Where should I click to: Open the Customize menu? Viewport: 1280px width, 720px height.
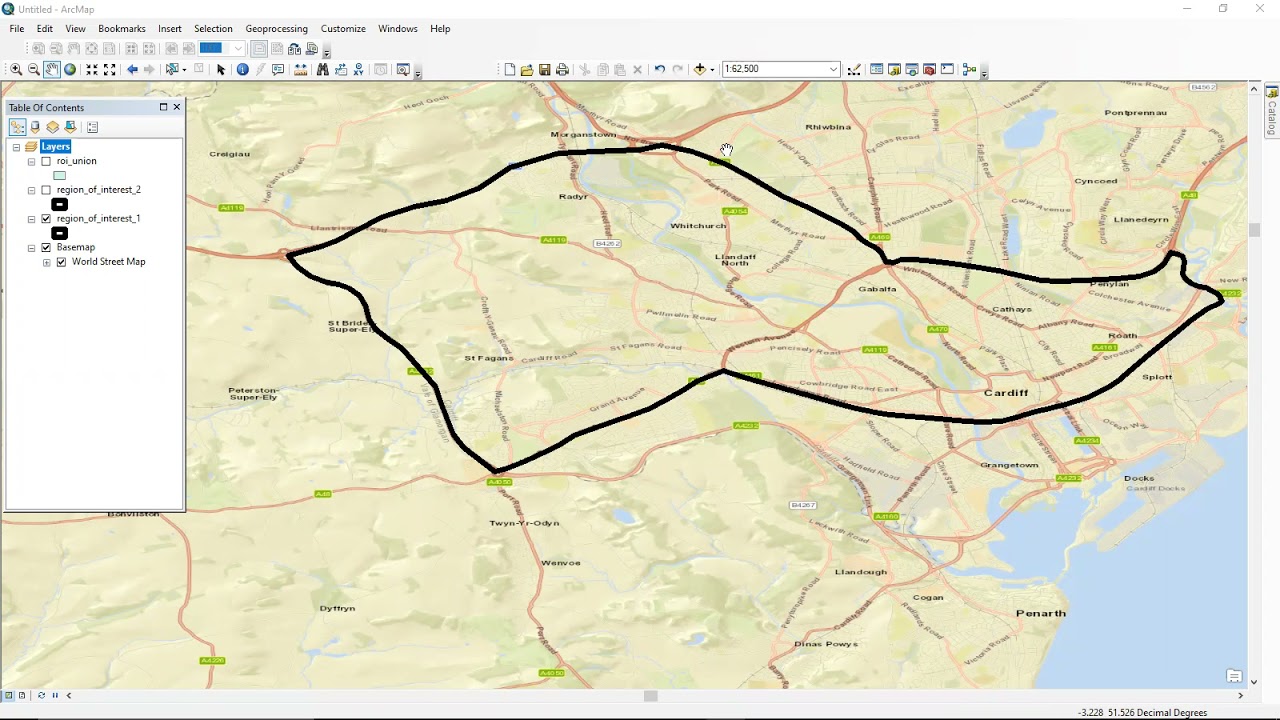point(343,29)
